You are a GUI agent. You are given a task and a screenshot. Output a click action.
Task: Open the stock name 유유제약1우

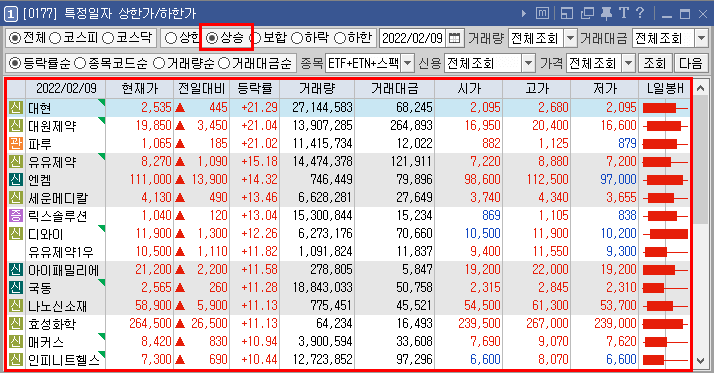61,252
